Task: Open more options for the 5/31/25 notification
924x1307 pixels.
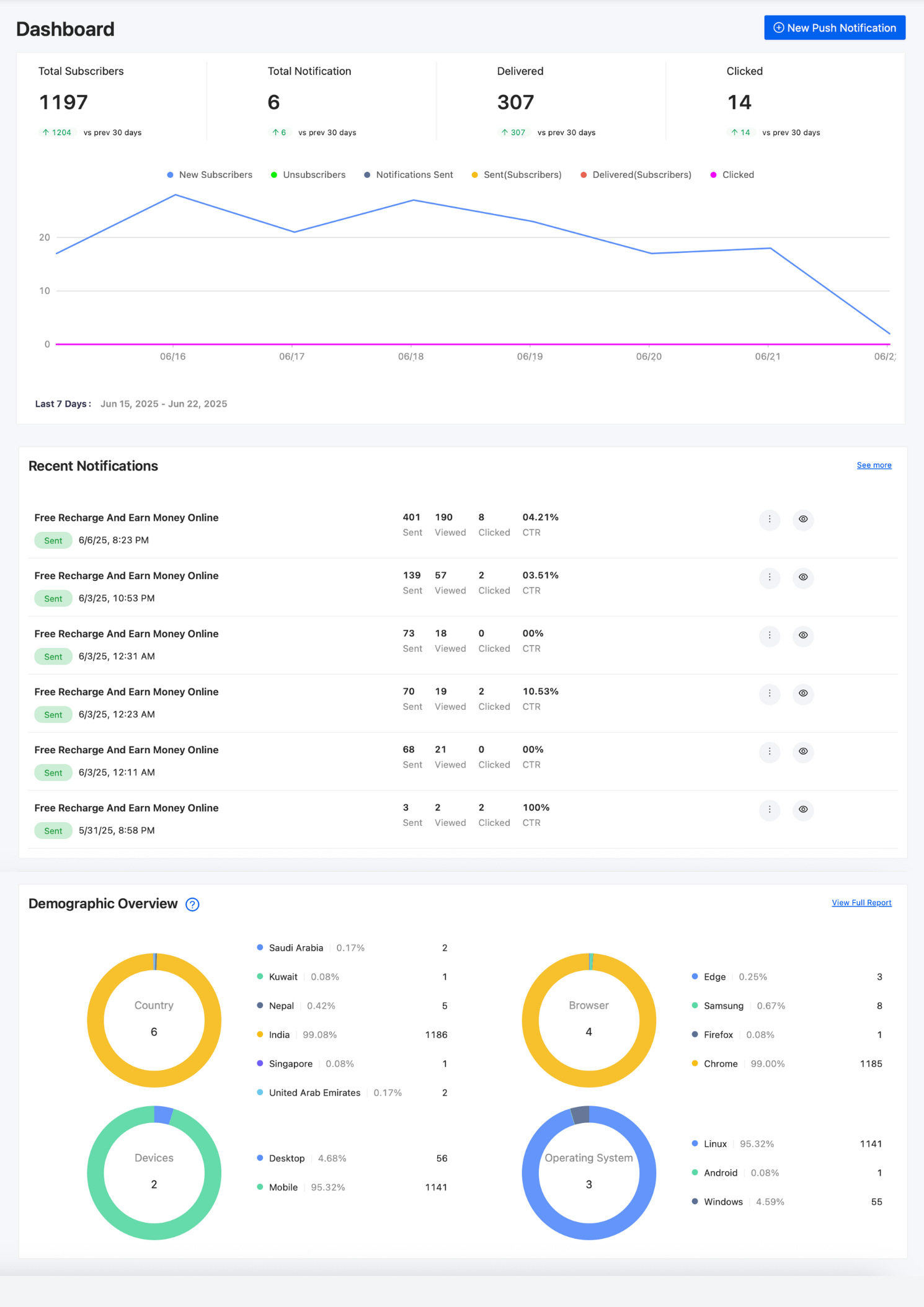Action: click(x=770, y=809)
